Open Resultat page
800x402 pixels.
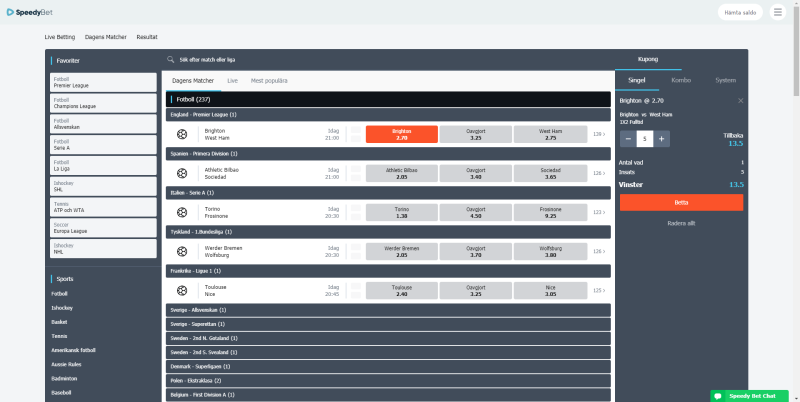click(x=147, y=37)
